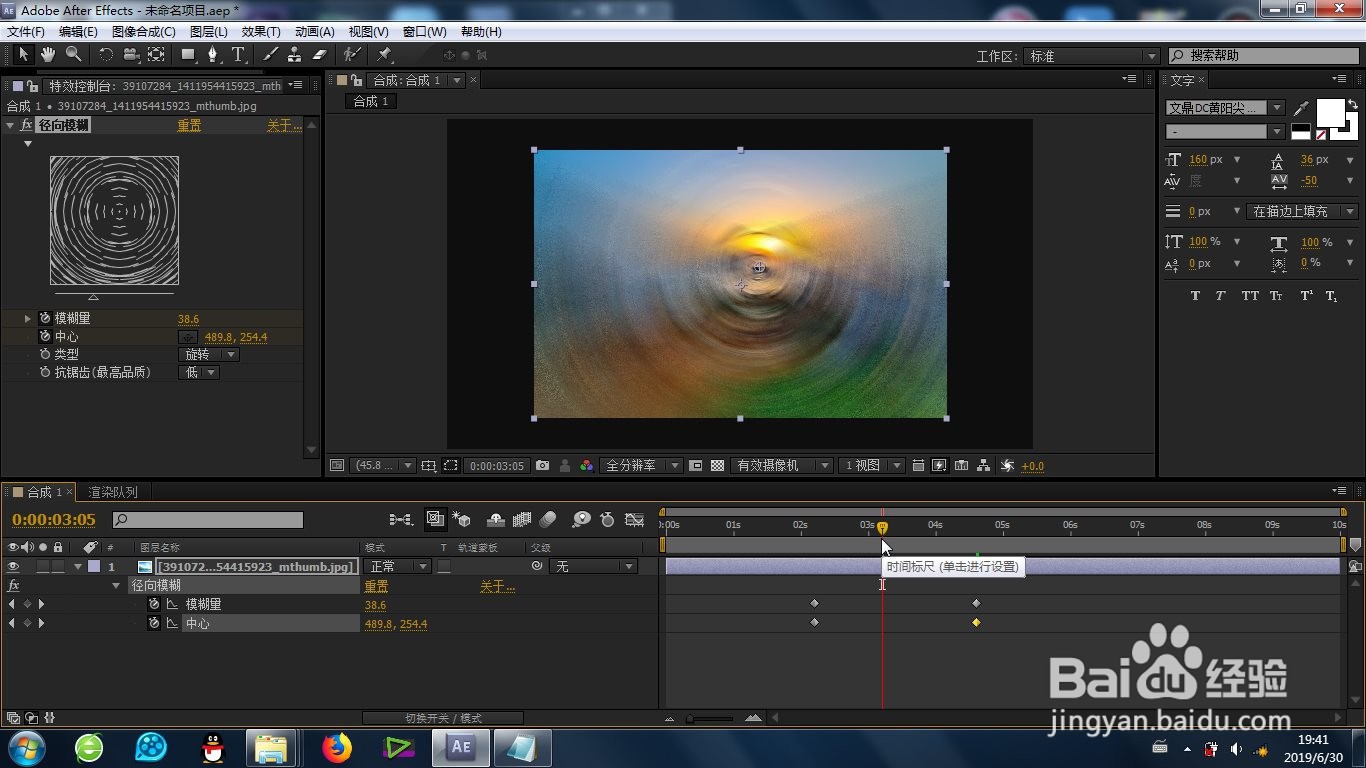Select the Hand tool
The height and width of the screenshot is (768, 1366).
coord(48,54)
